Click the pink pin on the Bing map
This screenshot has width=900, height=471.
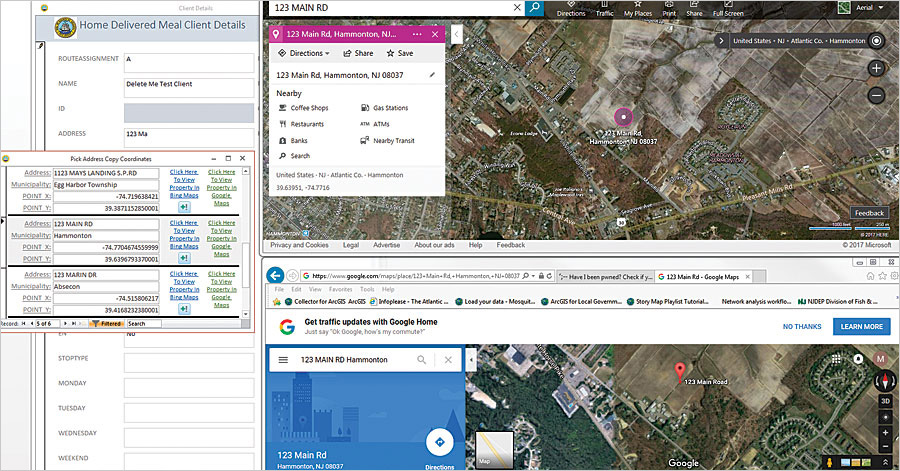pos(623,117)
